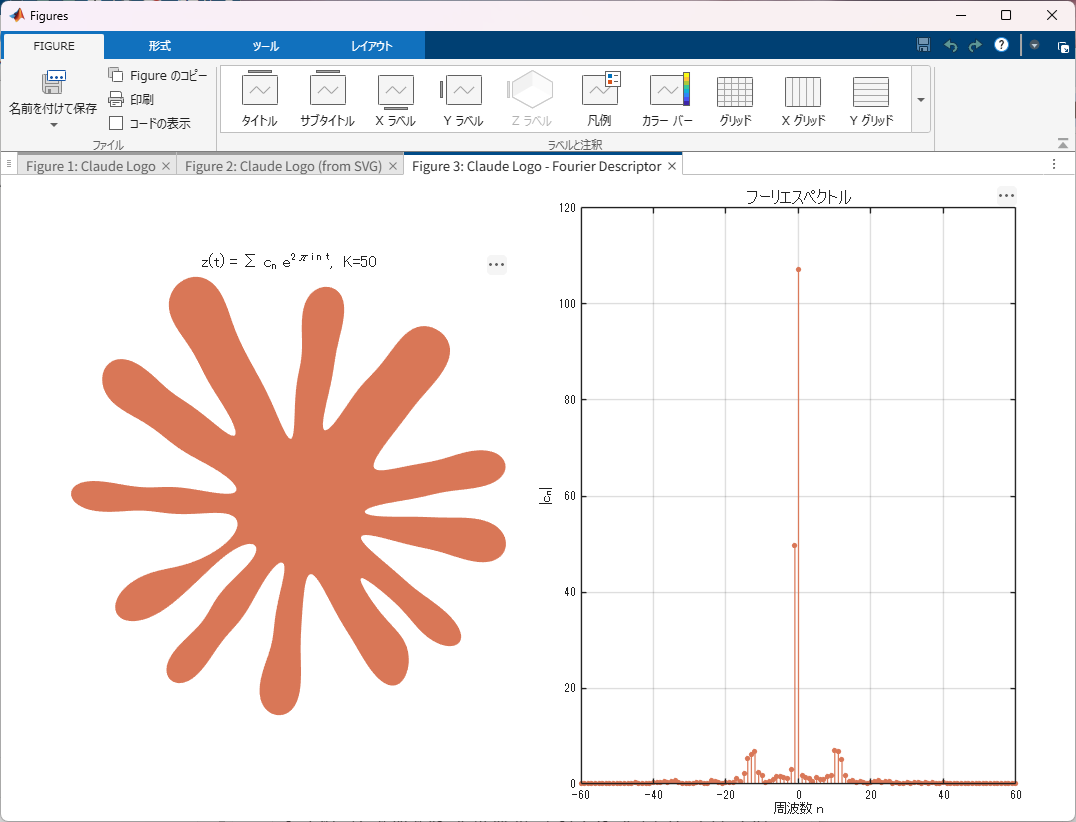The image size is (1076, 822).
Task: Insert a Y ラベル axis label
Action: coord(463,99)
